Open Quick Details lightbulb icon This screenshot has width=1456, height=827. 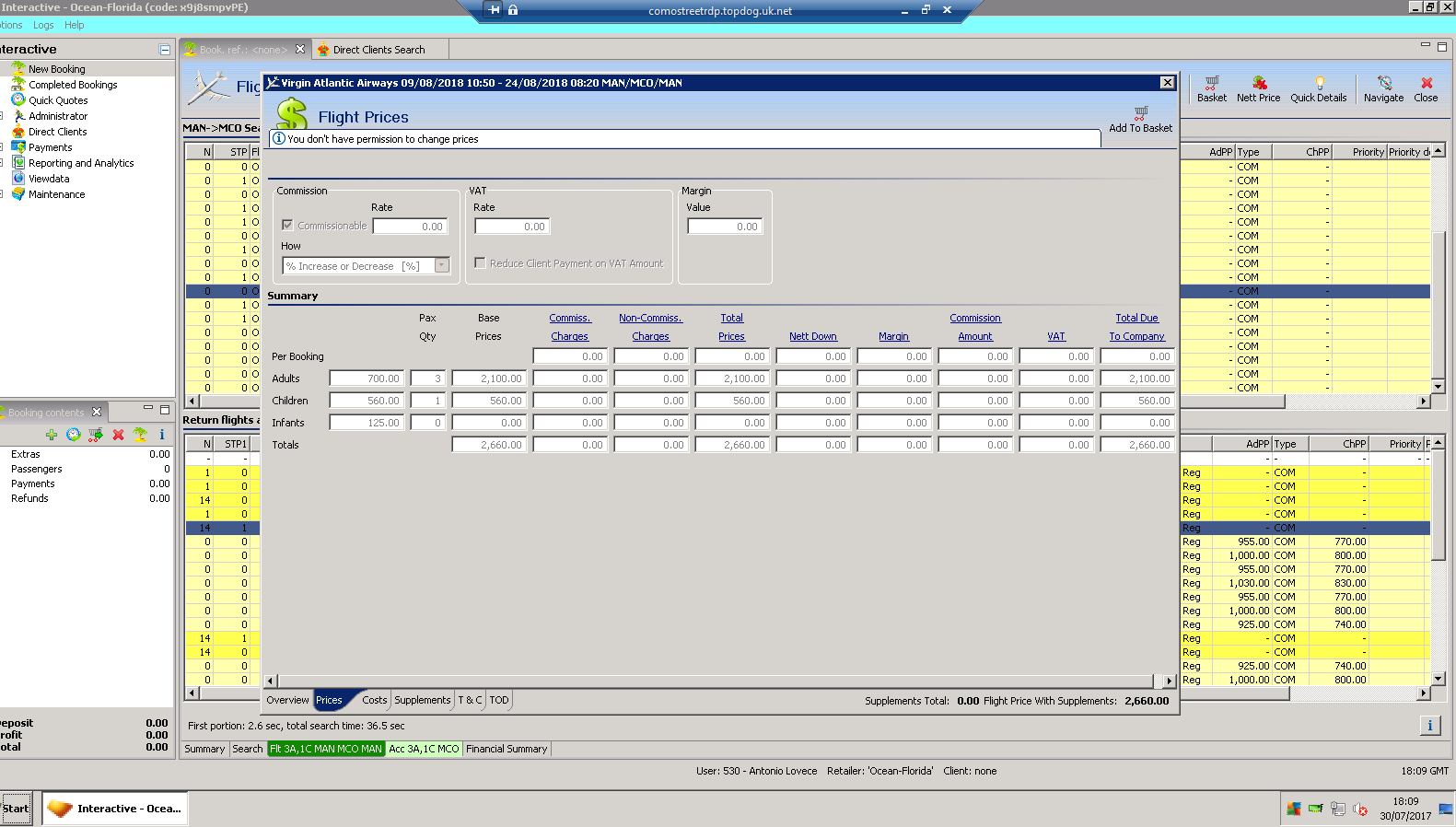[x=1318, y=84]
